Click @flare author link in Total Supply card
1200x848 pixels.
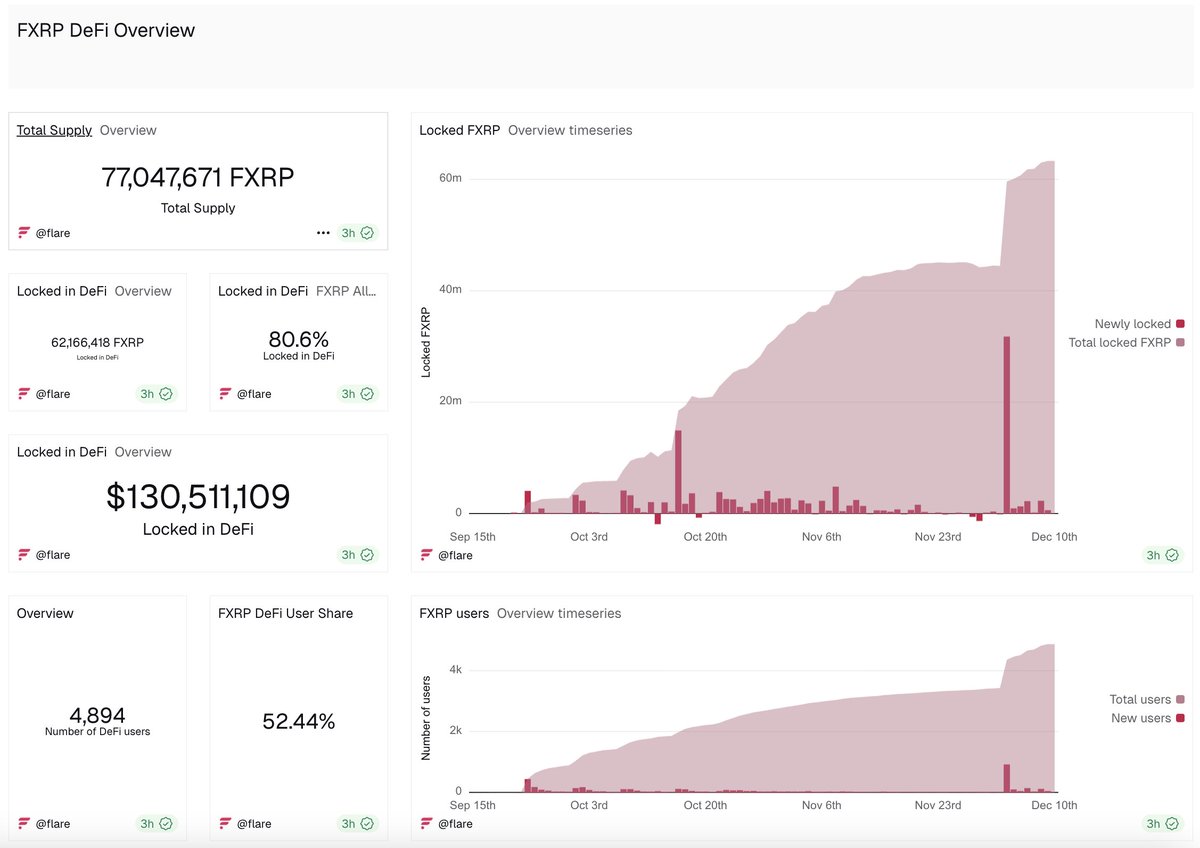(53, 233)
